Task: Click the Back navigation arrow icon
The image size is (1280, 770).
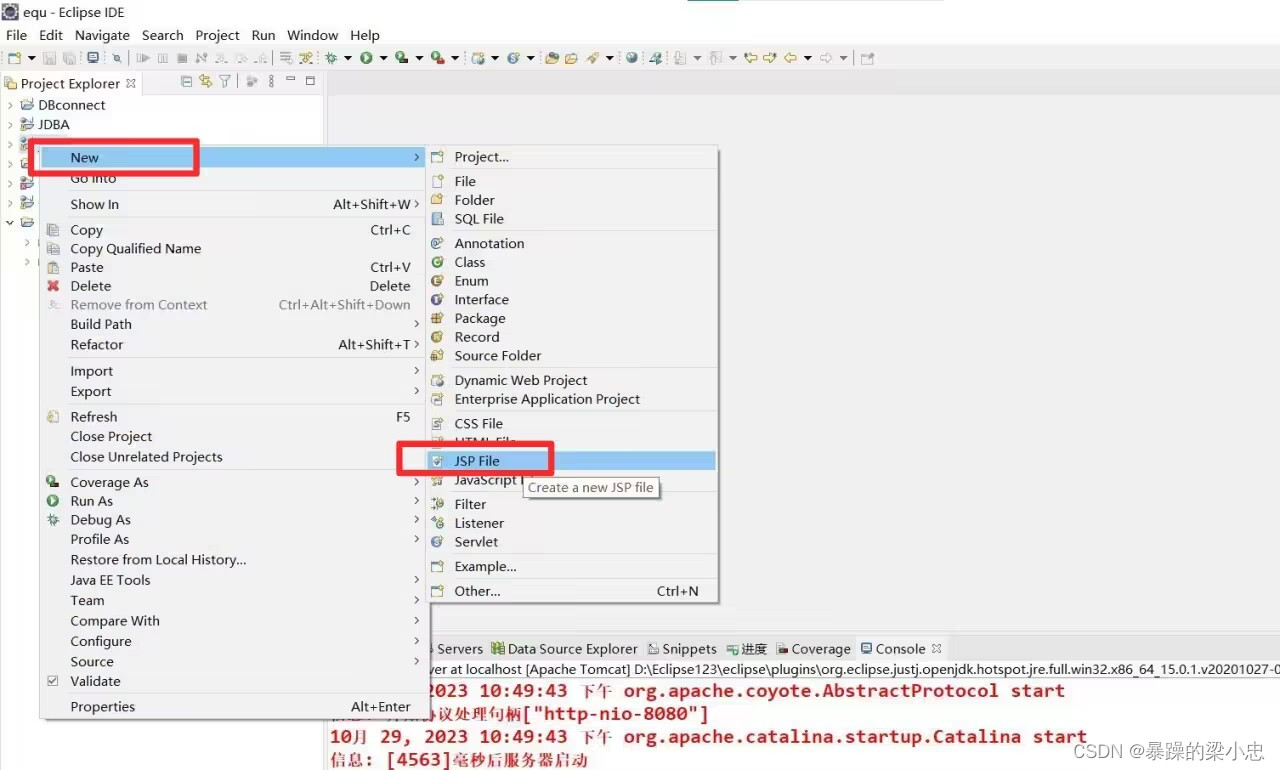Action: click(790, 58)
